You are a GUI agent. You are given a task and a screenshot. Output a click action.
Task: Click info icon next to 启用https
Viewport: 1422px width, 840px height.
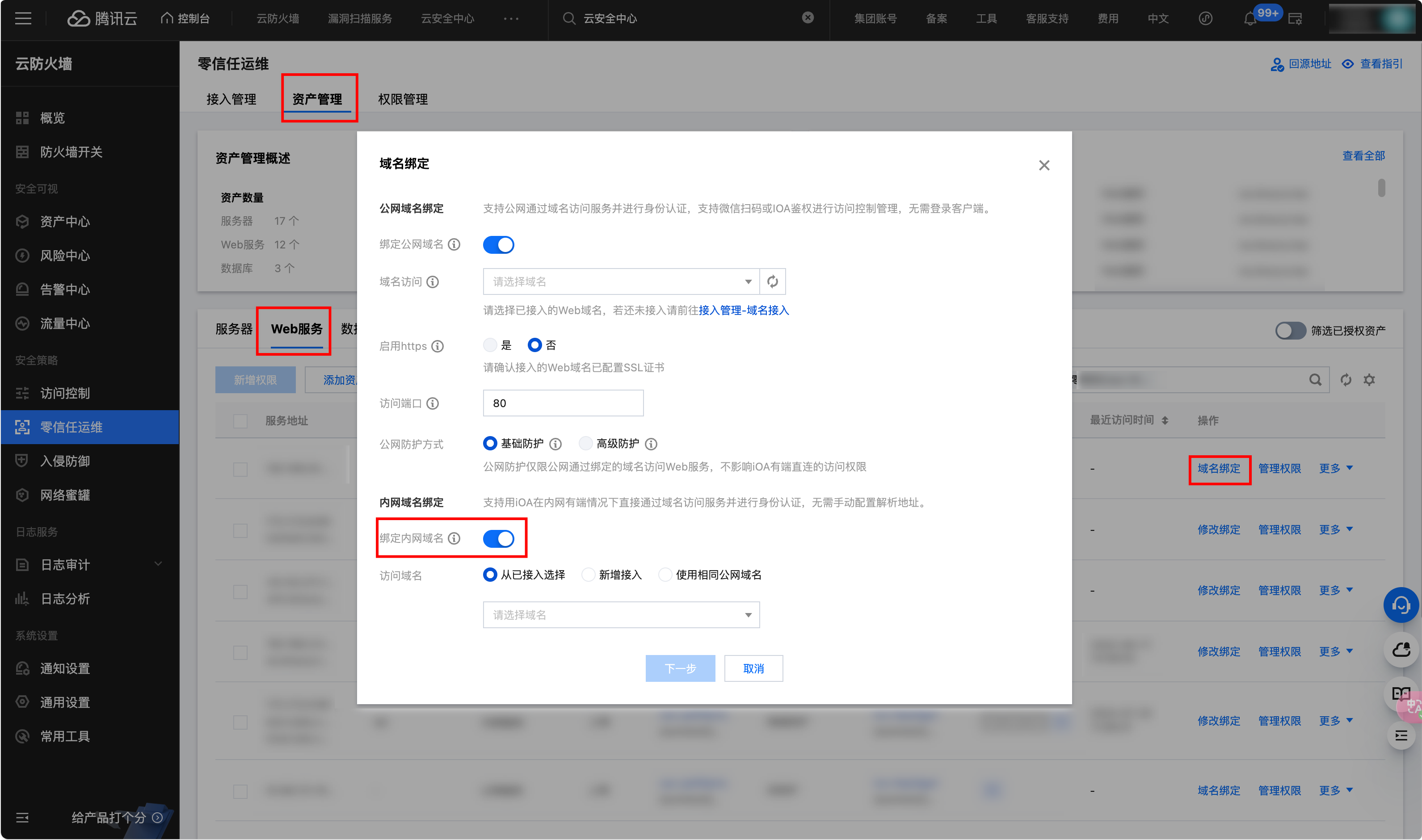coord(438,346)
